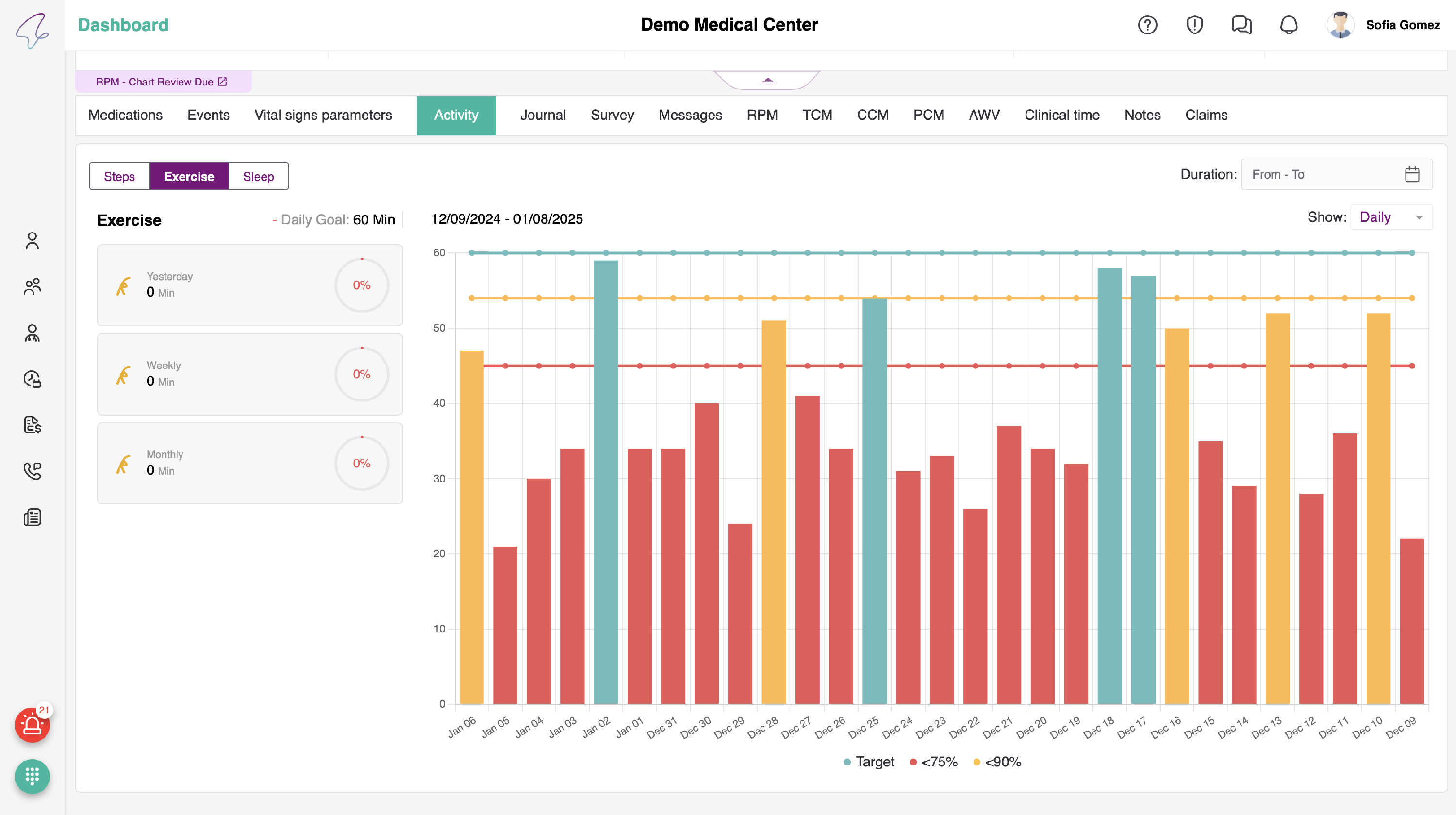Open RPM - Chart Review Due link
Image resolution: width=1456 pixels, height=815 pixels.
[x=162, y=82]
